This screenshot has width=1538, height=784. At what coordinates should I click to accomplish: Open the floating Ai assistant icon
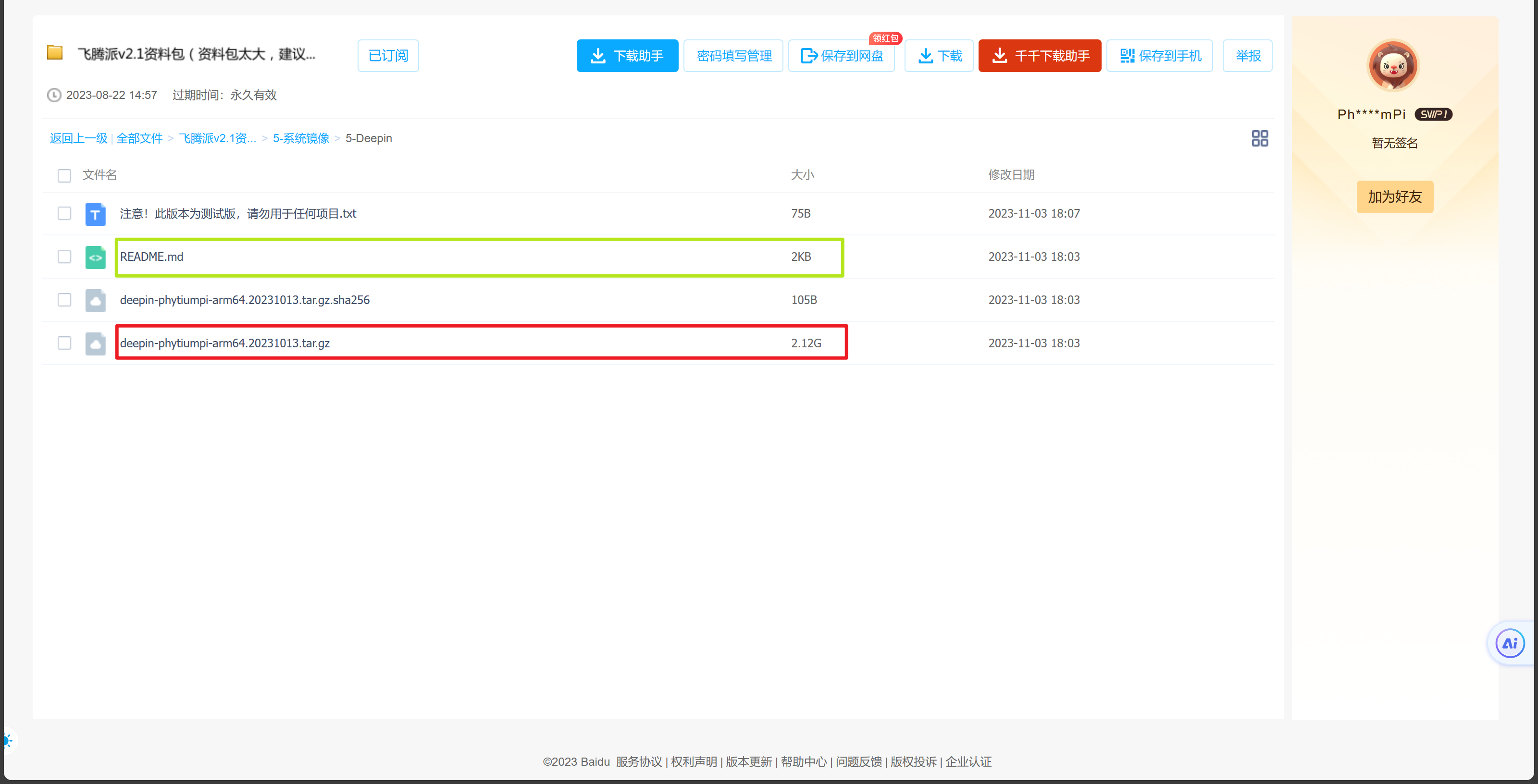1510,643
